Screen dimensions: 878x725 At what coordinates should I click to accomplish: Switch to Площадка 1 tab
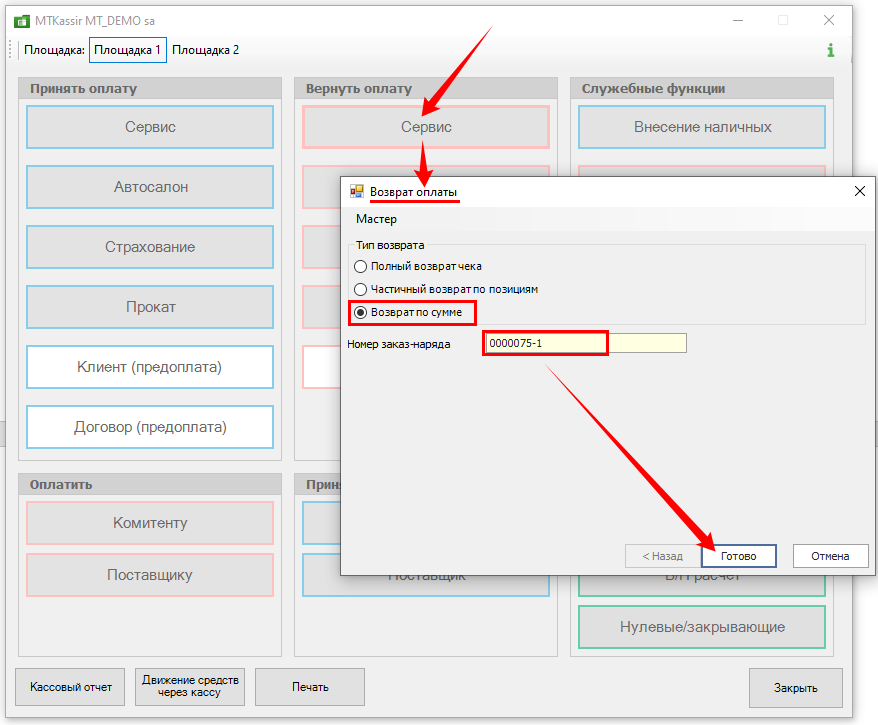pyautogui.click(x=127, y=50)
